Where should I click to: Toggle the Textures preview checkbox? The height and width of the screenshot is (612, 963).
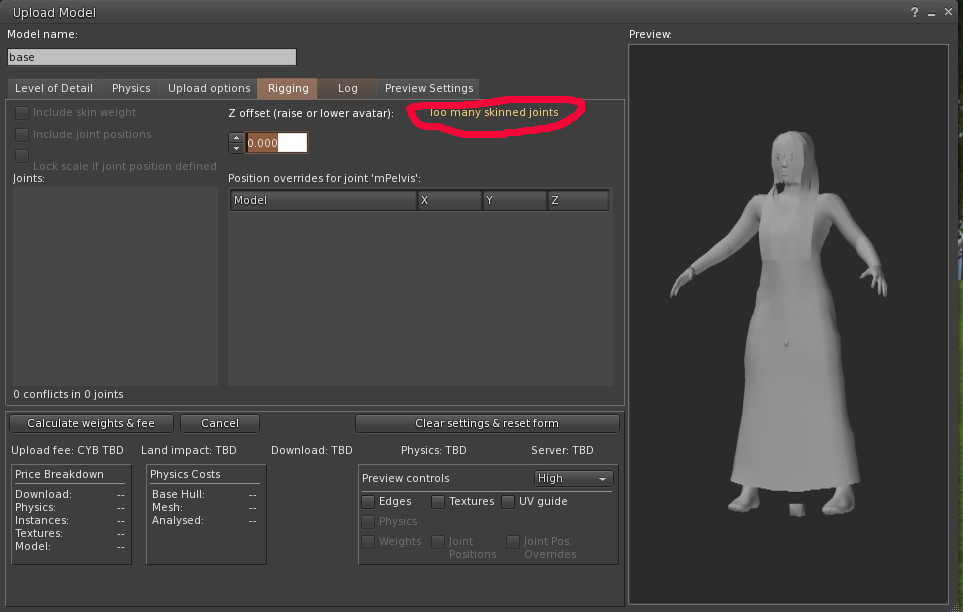438,501
